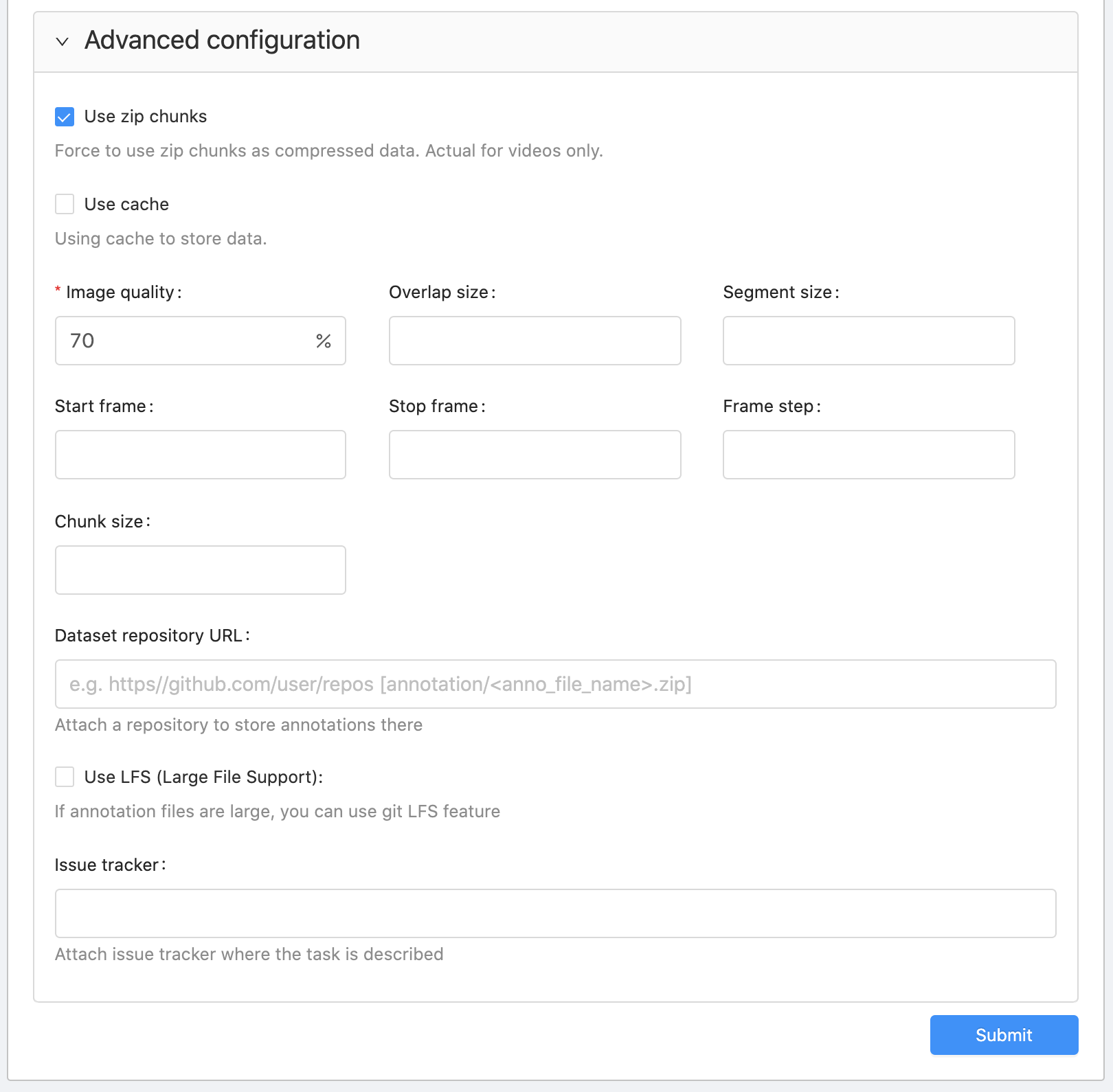Click the Chunk size label text
1113x1092 pixels.
[x=100, y=522]
